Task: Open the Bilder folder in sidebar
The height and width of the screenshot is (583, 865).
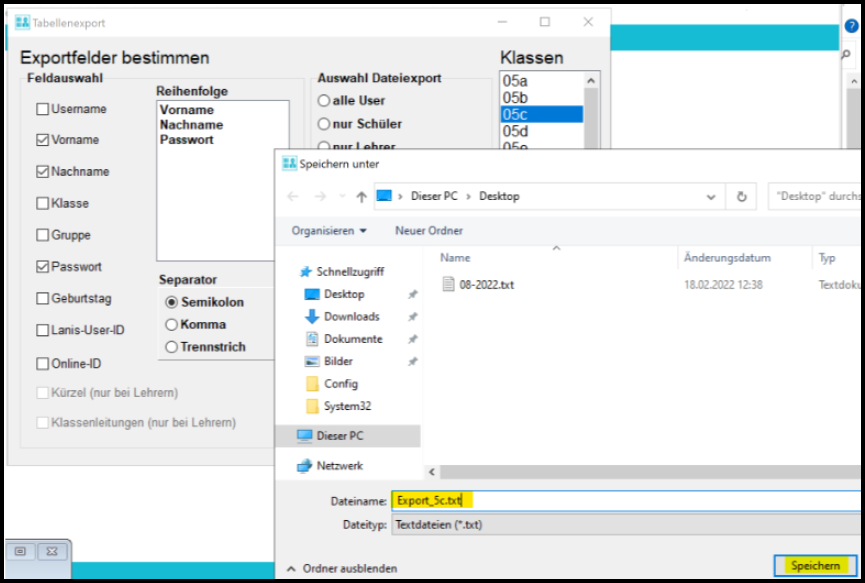Action: [x=338, y=361]
